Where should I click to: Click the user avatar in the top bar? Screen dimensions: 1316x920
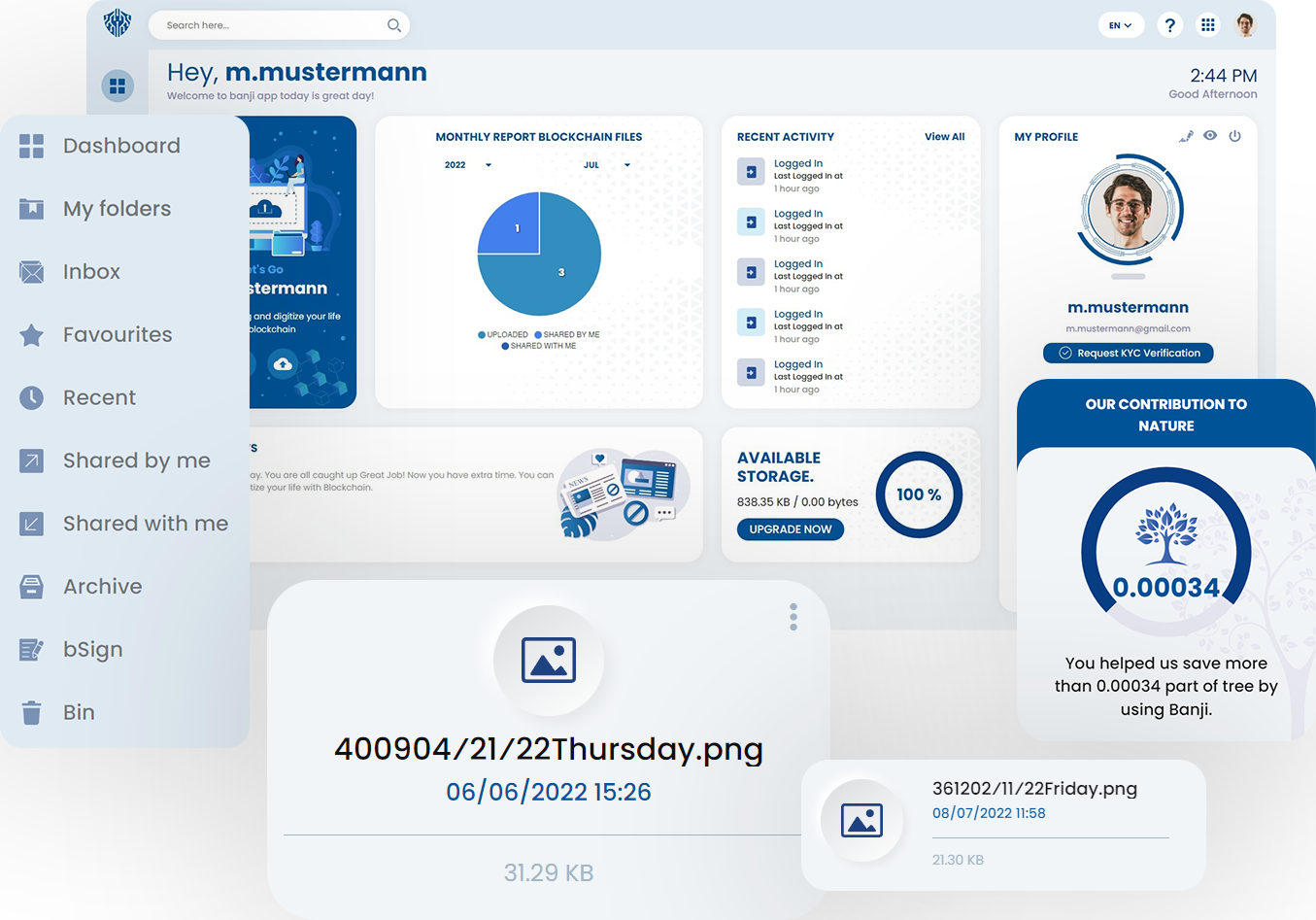tap(1245, 25)
